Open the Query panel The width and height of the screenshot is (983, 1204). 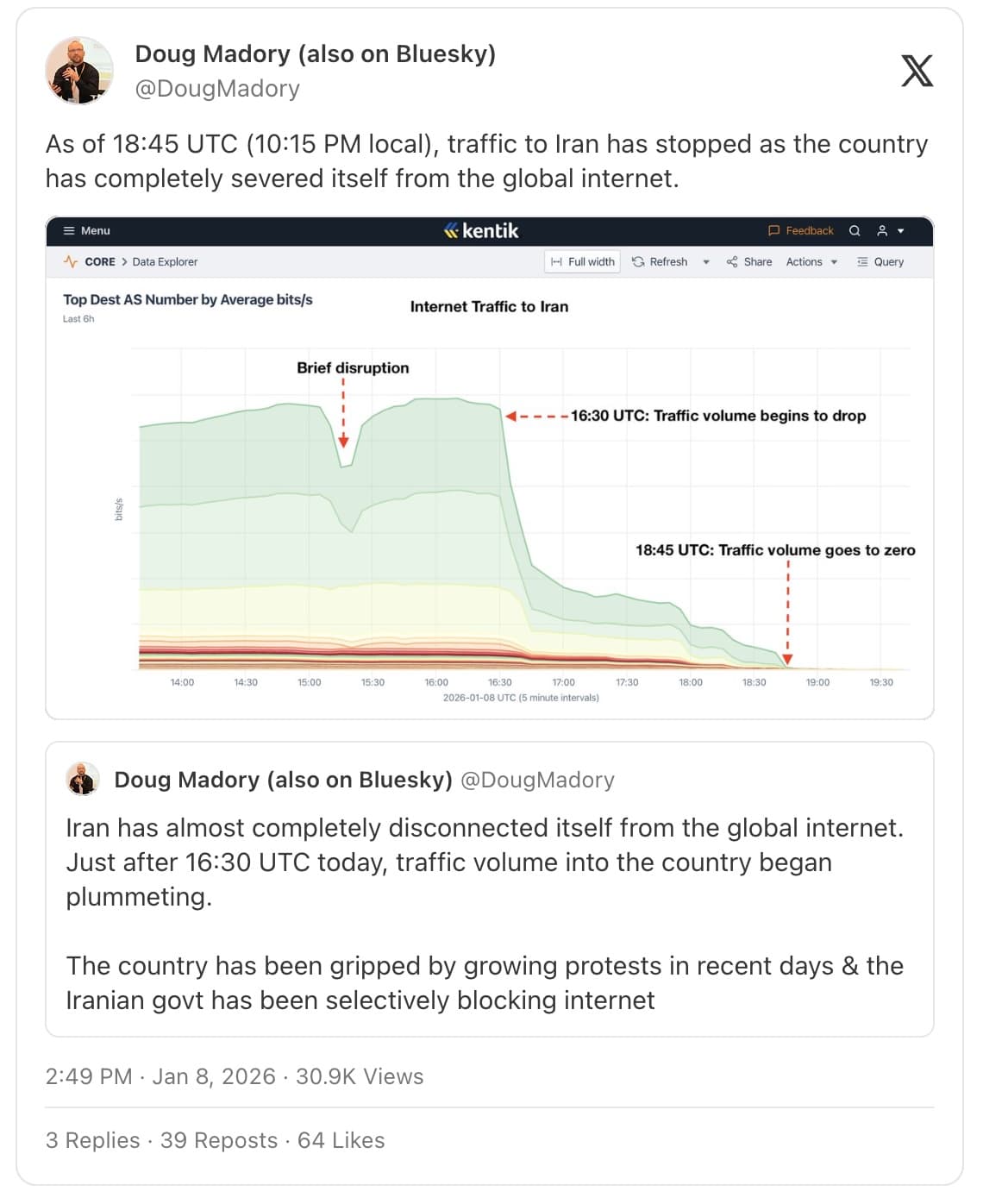pyautogui.click(x=880, y=261)
